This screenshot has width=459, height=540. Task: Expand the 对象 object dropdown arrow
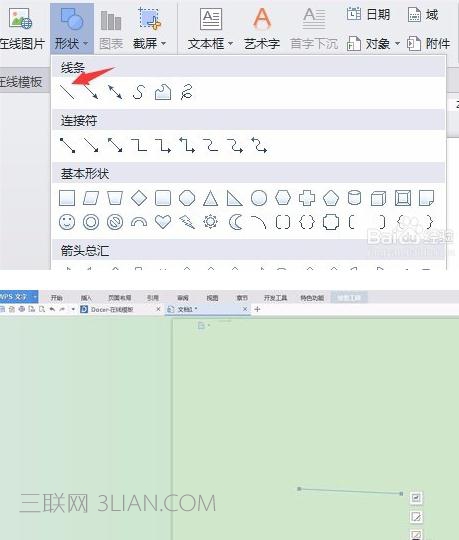397,44
